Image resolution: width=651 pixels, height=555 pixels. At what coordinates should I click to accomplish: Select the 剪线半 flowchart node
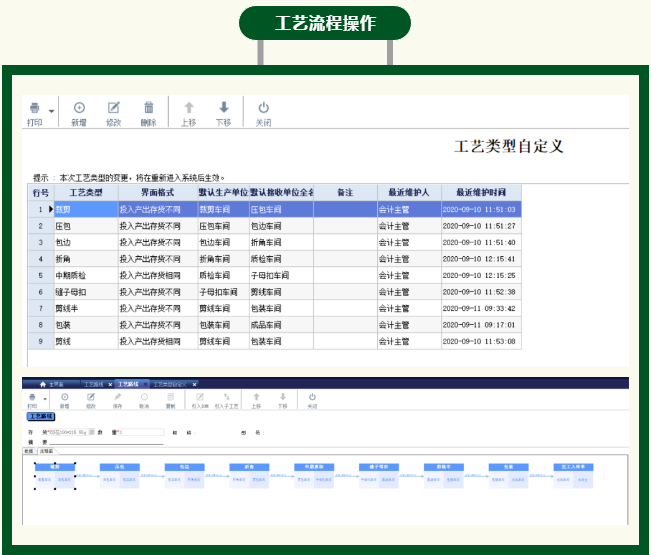pos(443,475)
